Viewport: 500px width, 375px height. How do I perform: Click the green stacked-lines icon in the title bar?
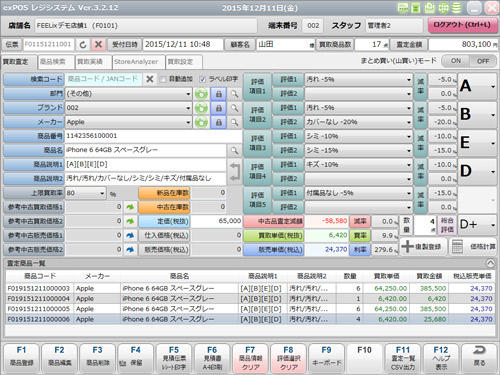point(456,8)
